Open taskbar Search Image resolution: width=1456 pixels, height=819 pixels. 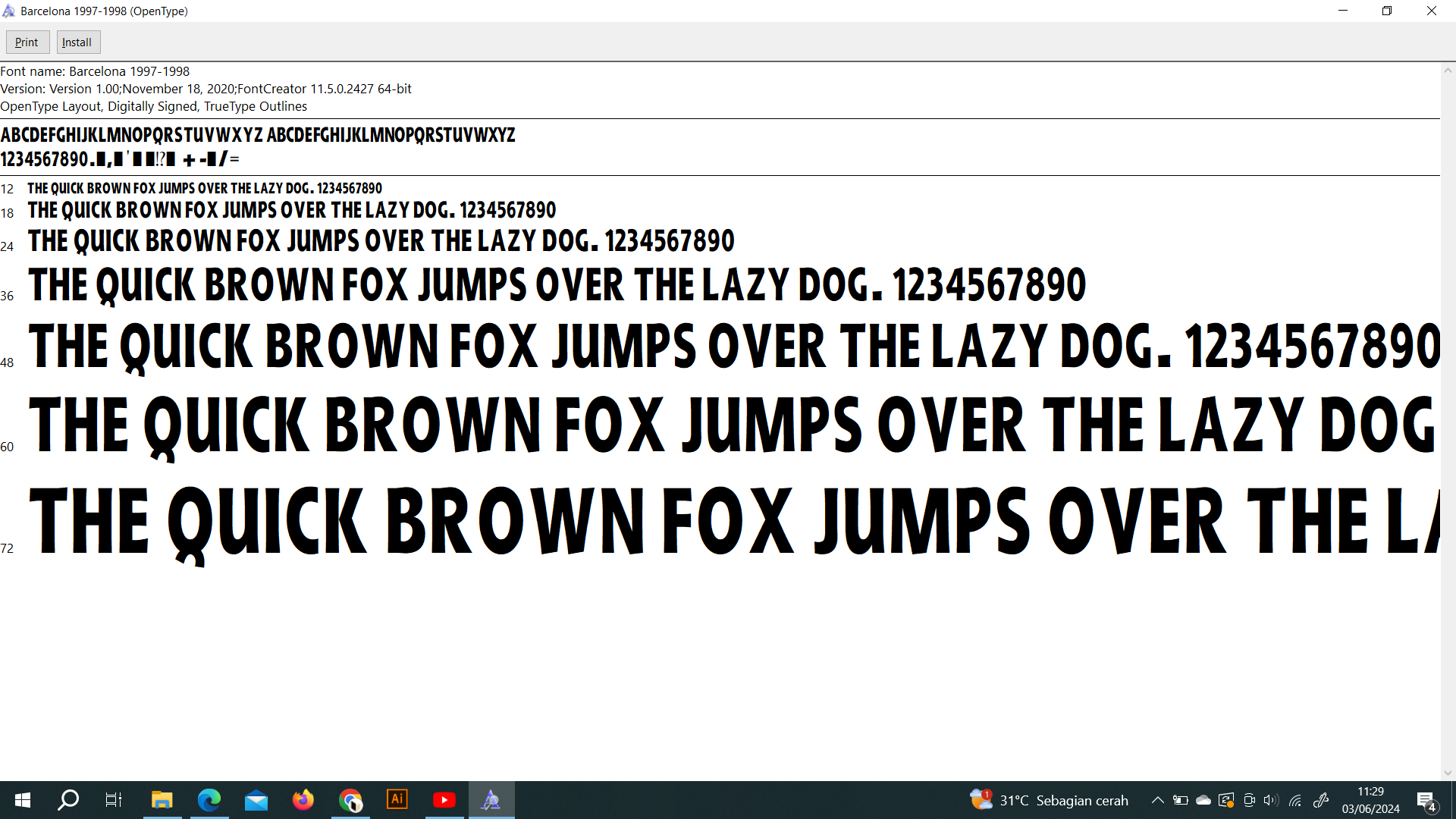[68, 800]
